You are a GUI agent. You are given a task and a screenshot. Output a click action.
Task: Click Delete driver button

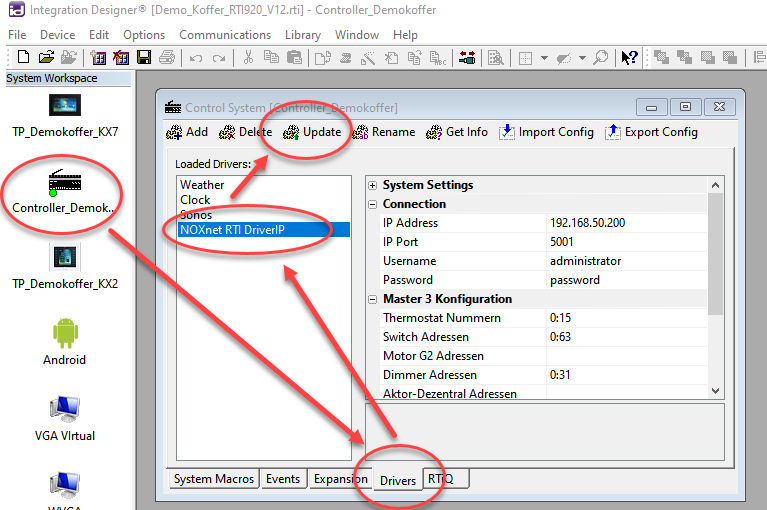(246, 132)
